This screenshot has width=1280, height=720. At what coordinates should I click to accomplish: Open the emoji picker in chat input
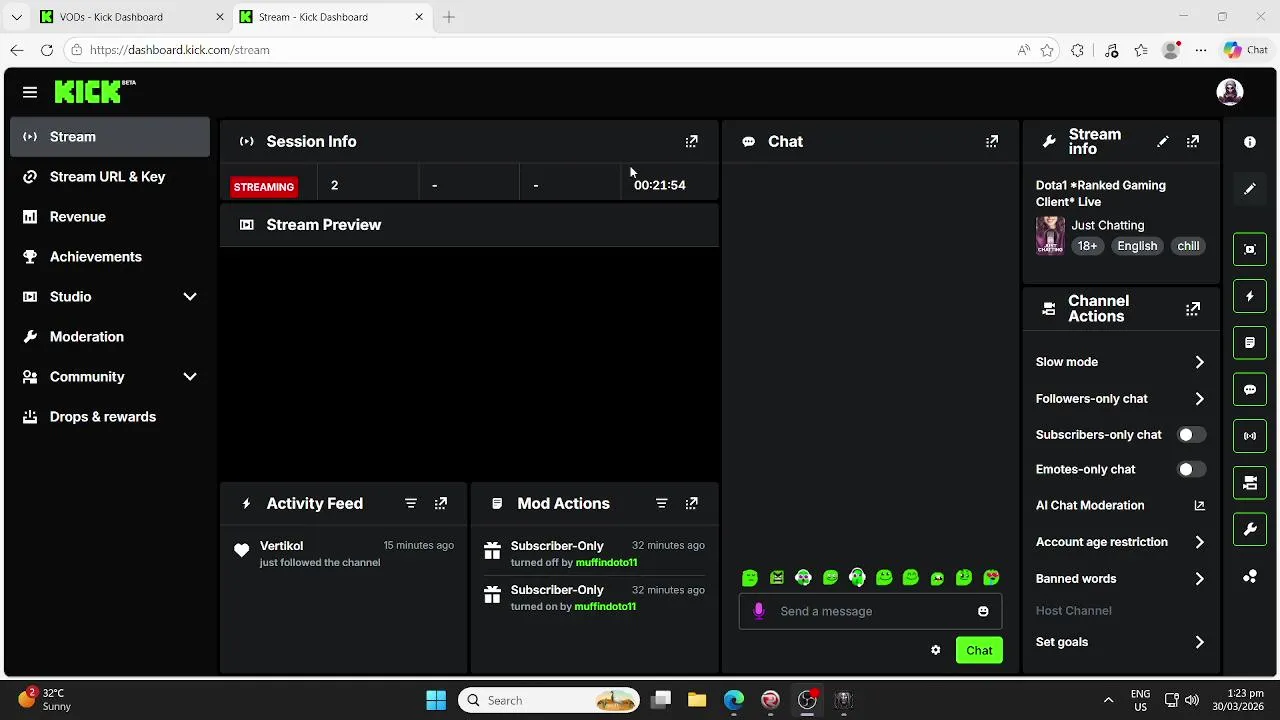pos(983,611)
